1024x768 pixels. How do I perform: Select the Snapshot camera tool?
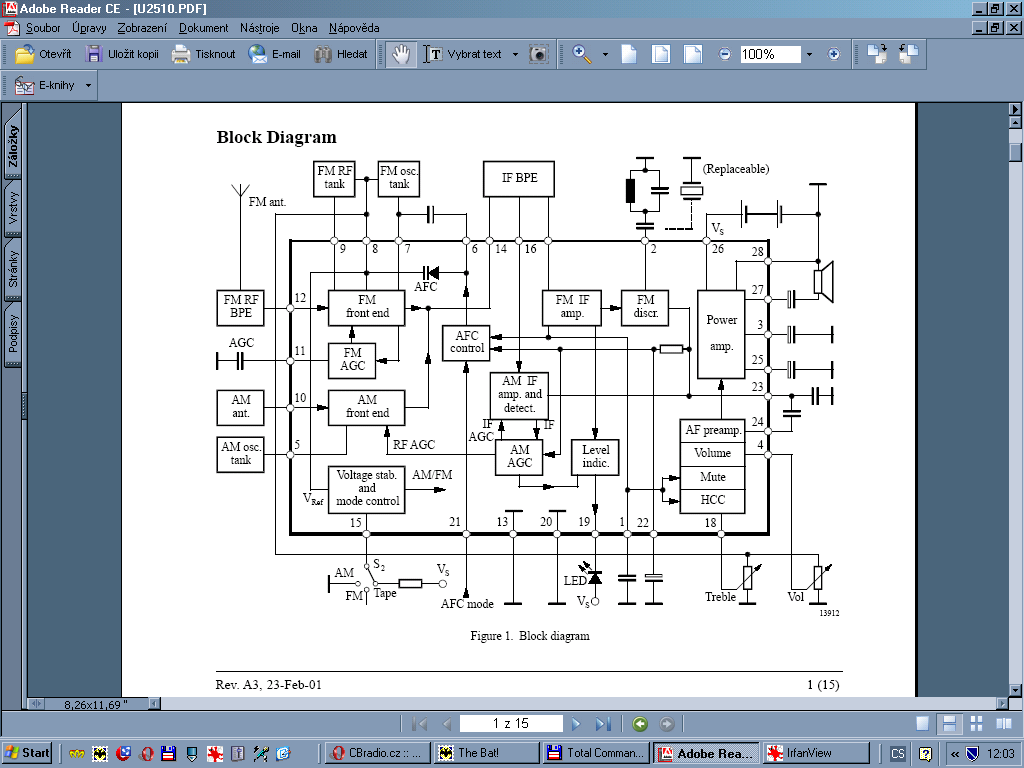coord(538,54)
